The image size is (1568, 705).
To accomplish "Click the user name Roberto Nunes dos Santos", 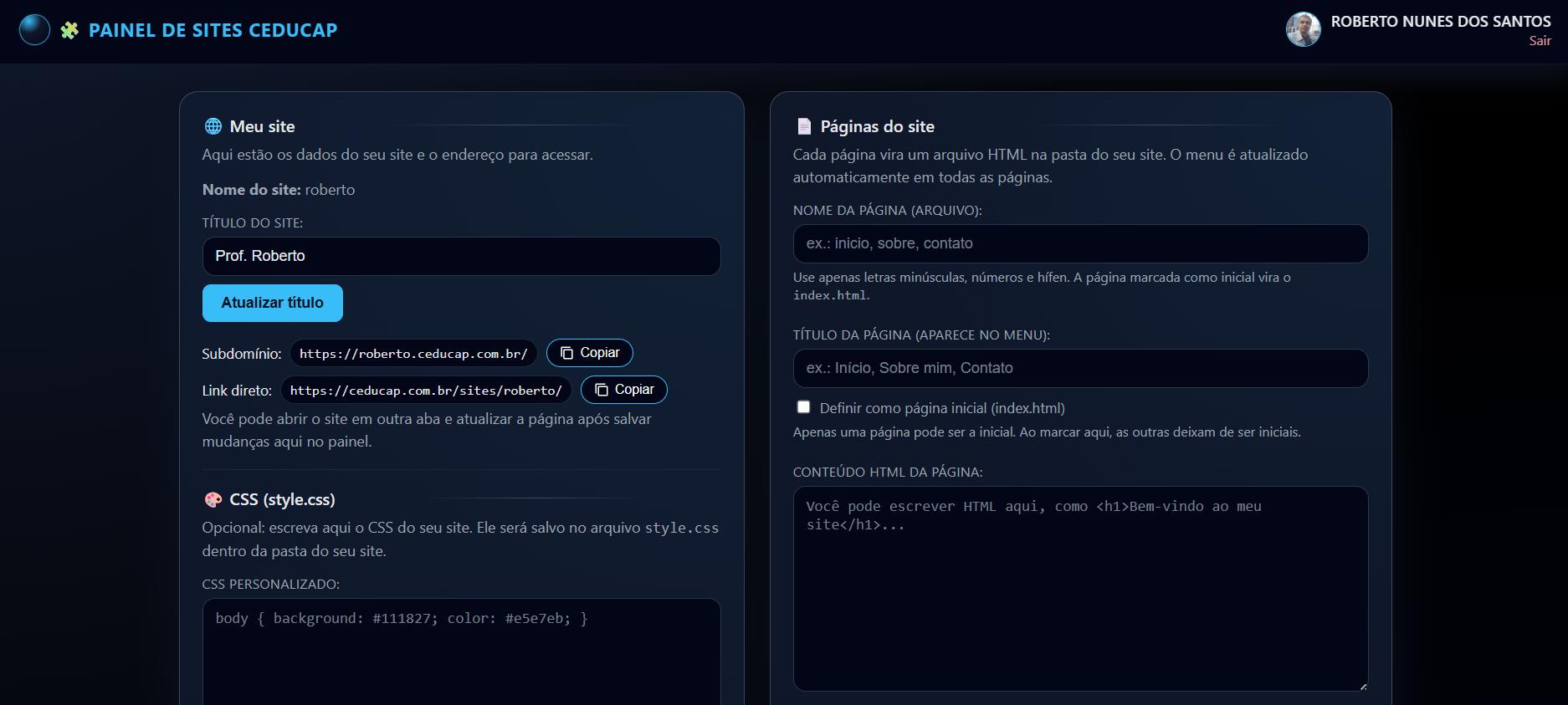I will (x=1441, y=22).
